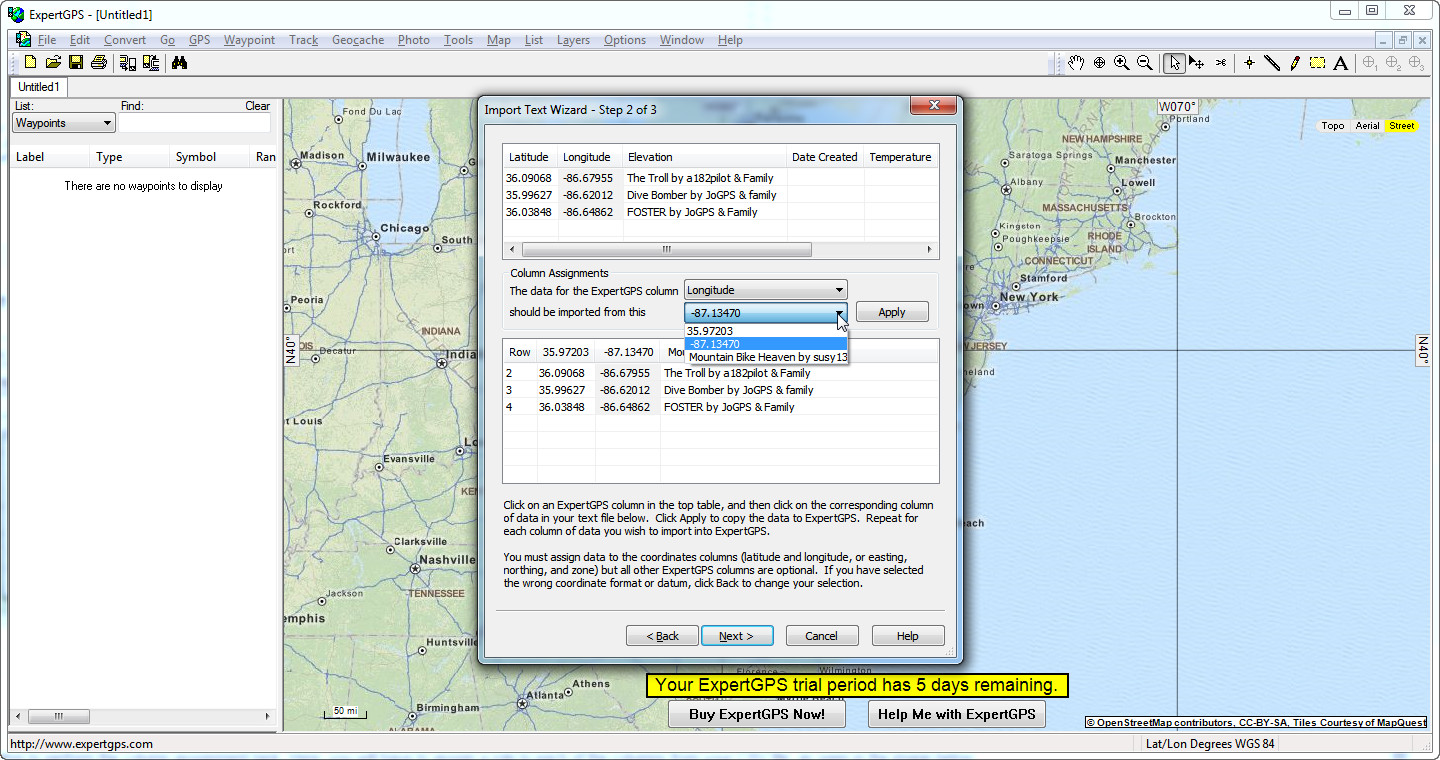Toggle the Street map view
The image size is (1440, 760).
(1402, 126)
